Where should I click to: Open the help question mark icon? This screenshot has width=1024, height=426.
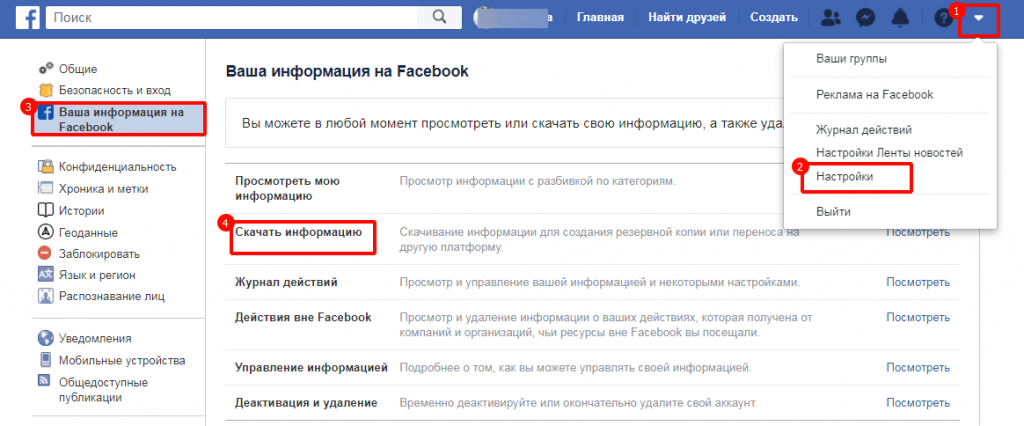(x=944, y=18)
